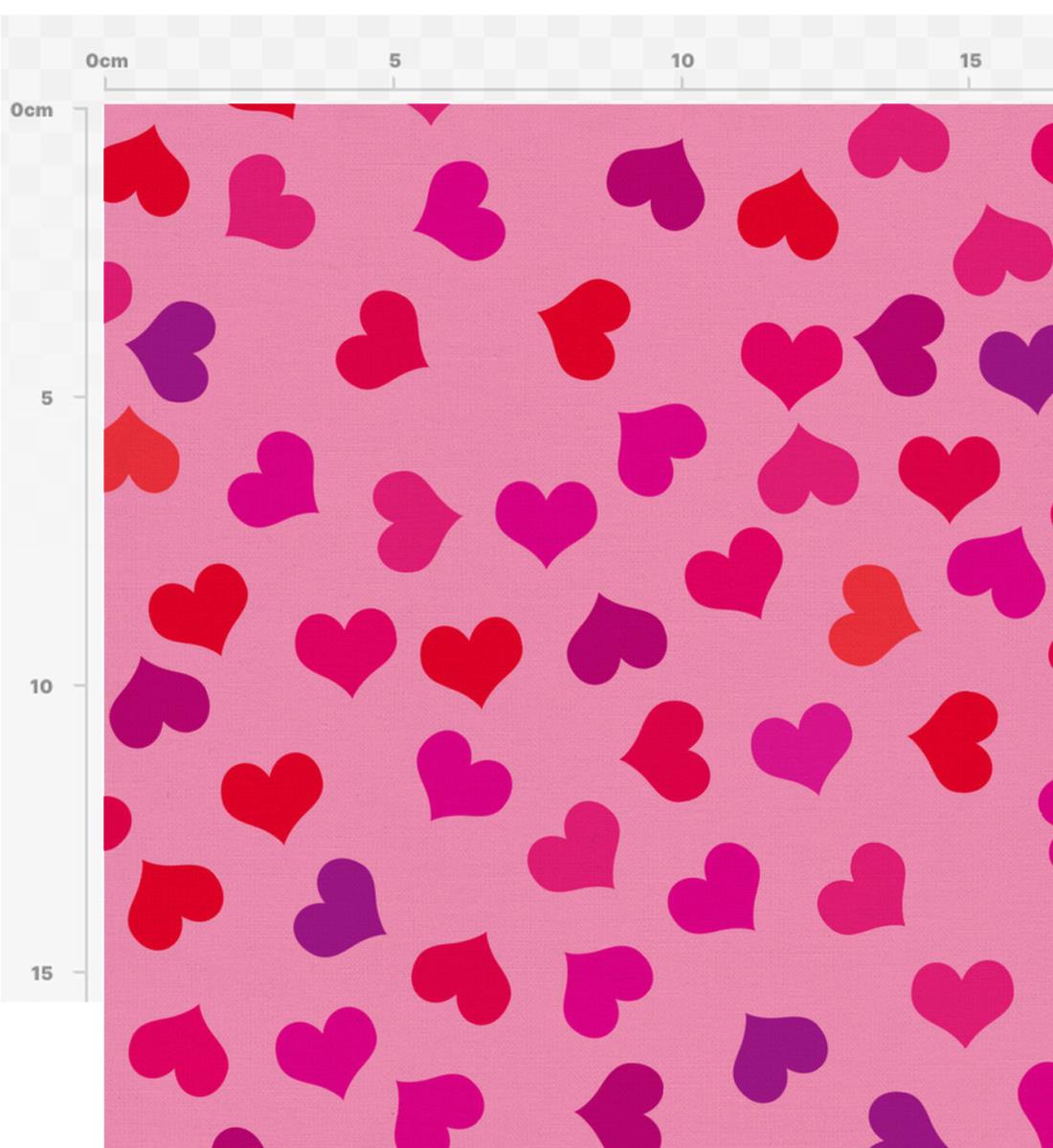Click the 10 mark on the horizontal ruler
Image resolution: width=1053 pixels, height=1148 pixels.
coord(682,59)
